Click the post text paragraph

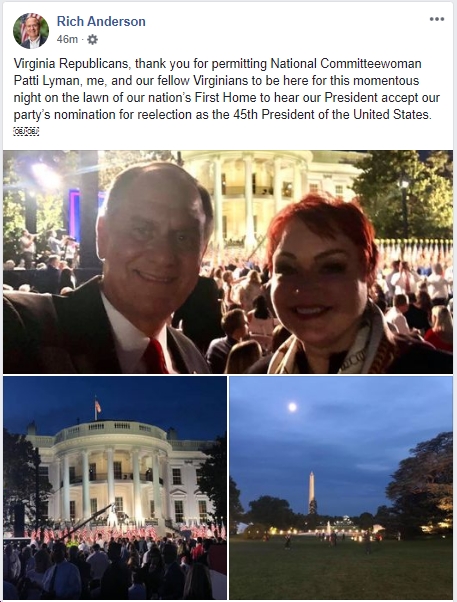click(x=227, y=89)
